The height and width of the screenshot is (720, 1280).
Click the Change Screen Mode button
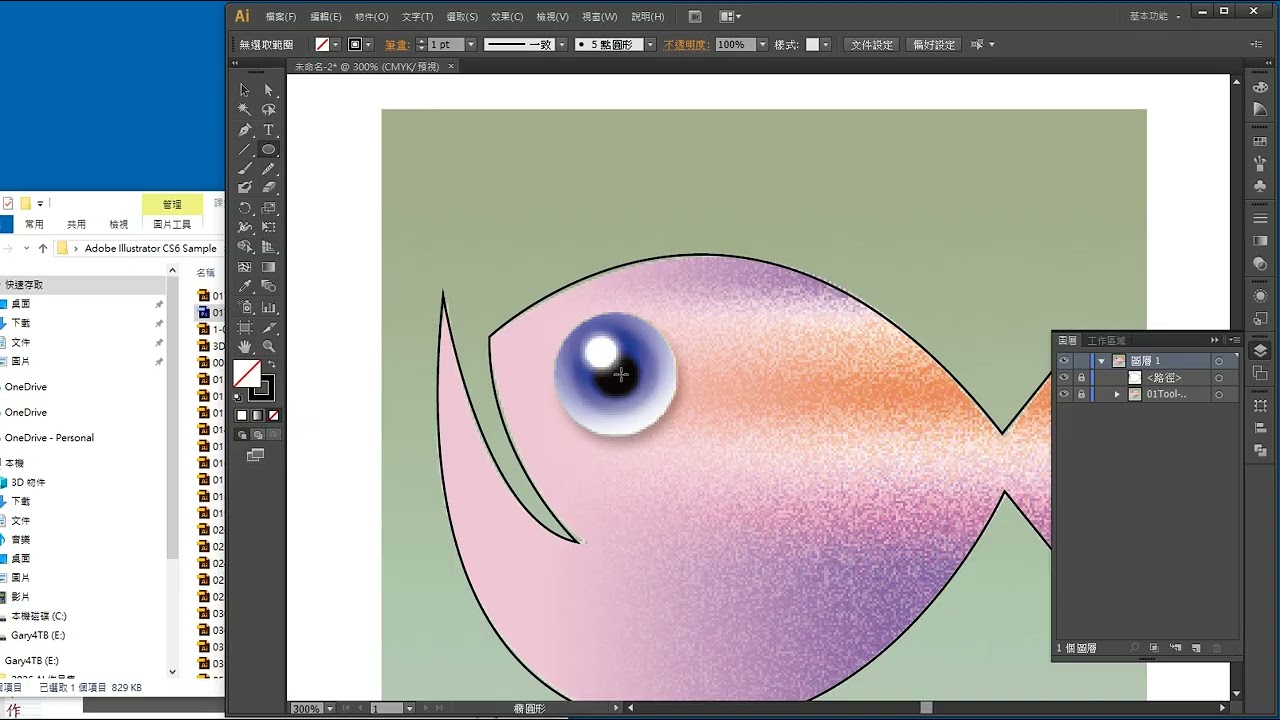[256, 455]
